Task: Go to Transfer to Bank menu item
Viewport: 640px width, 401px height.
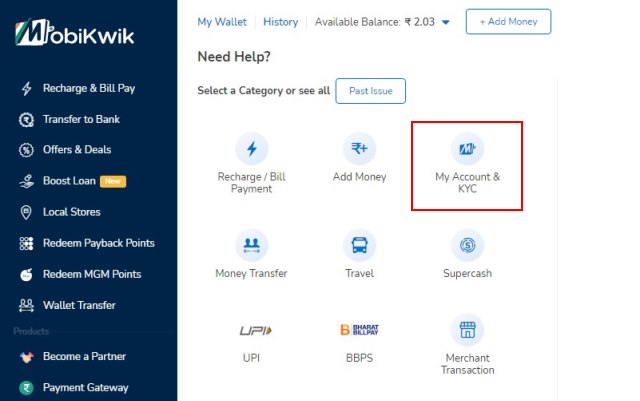Action: coord(81,119)
